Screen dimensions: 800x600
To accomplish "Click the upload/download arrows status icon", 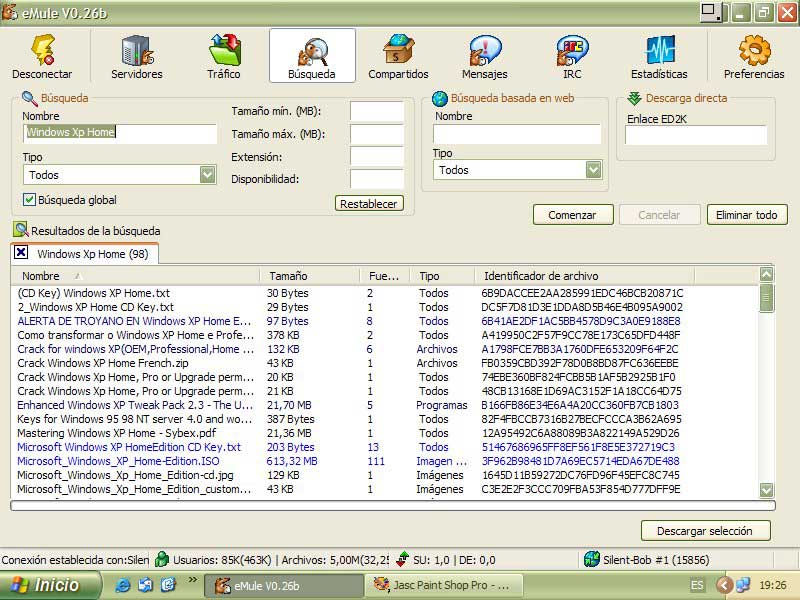I will (403, 559).
